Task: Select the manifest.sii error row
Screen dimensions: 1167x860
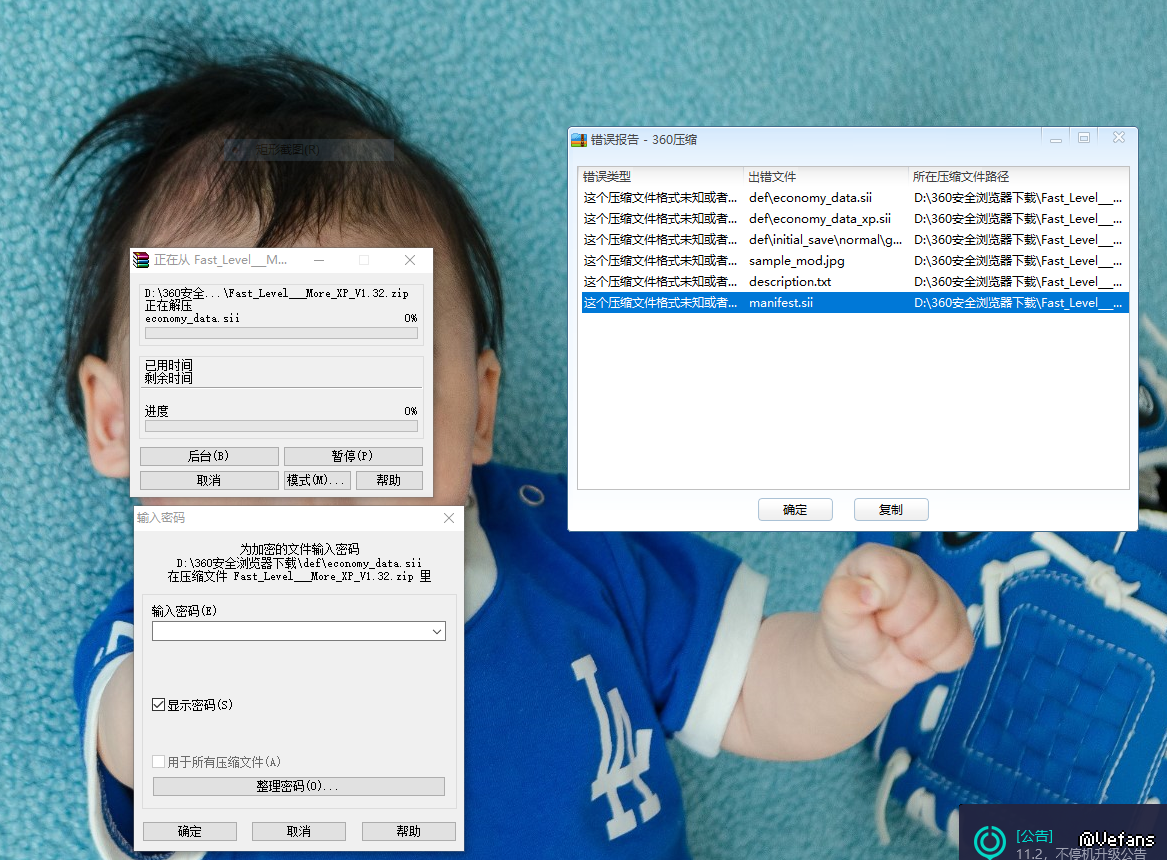Action: 855,303
